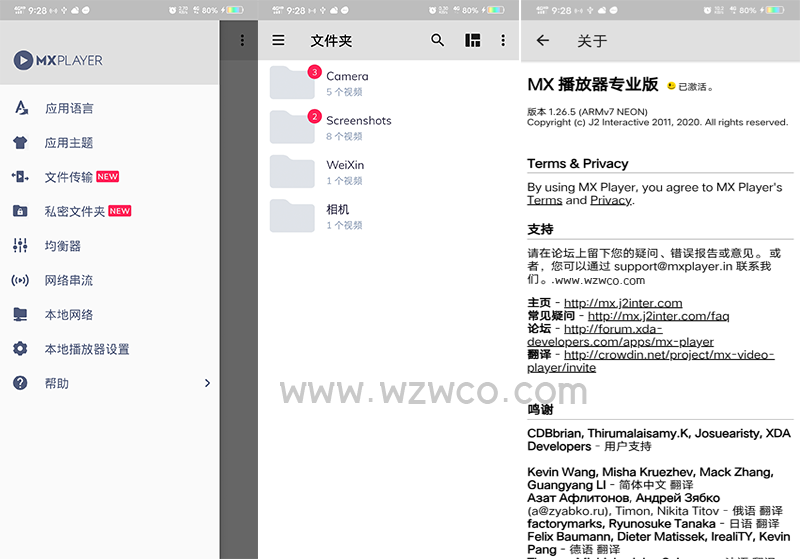Open App Language menu entry
The image size is (800, 559).
point(69,108)
